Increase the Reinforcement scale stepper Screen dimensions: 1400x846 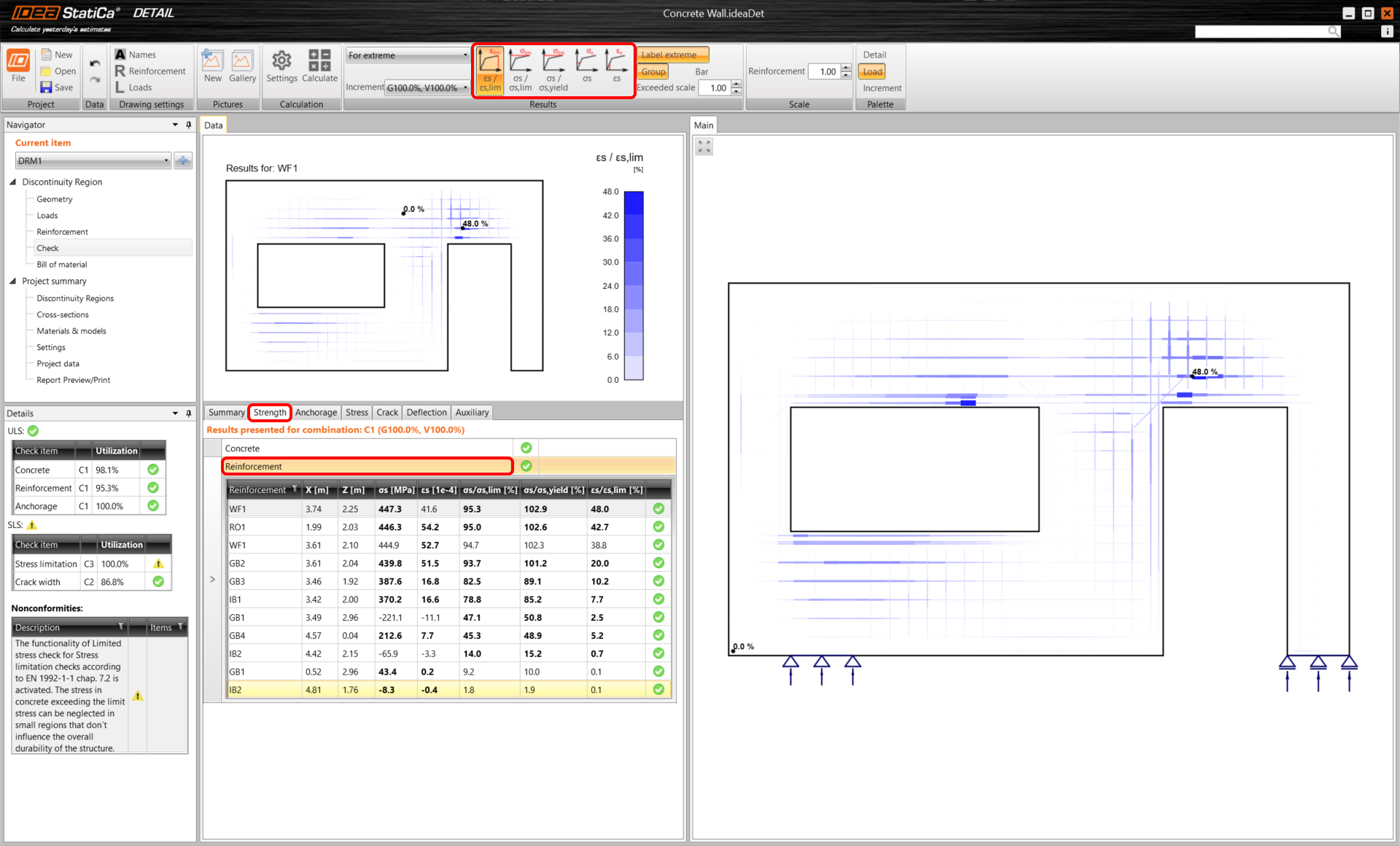pos(846,68)
